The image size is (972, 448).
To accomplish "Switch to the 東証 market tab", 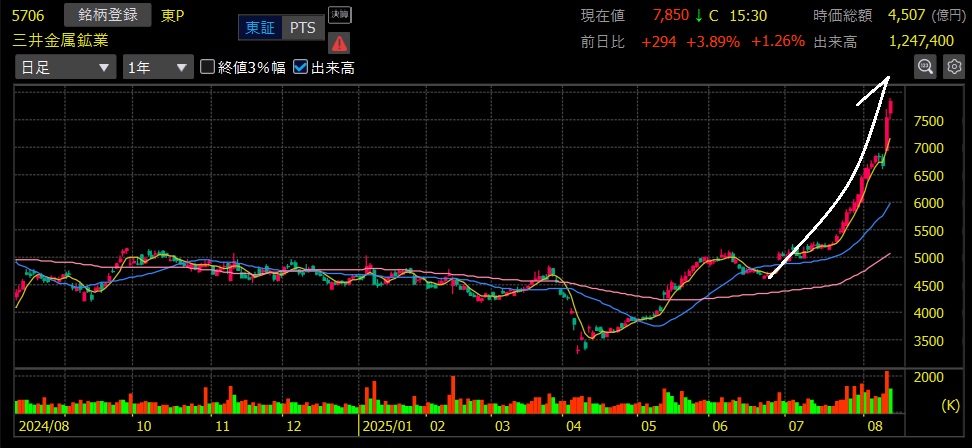I will pos(260,28).
